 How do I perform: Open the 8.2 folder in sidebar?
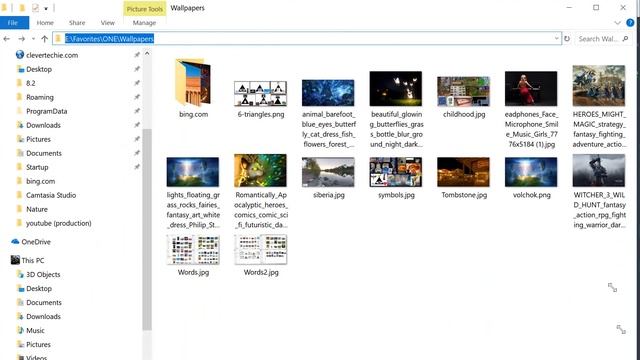click(x=31, y=83)
